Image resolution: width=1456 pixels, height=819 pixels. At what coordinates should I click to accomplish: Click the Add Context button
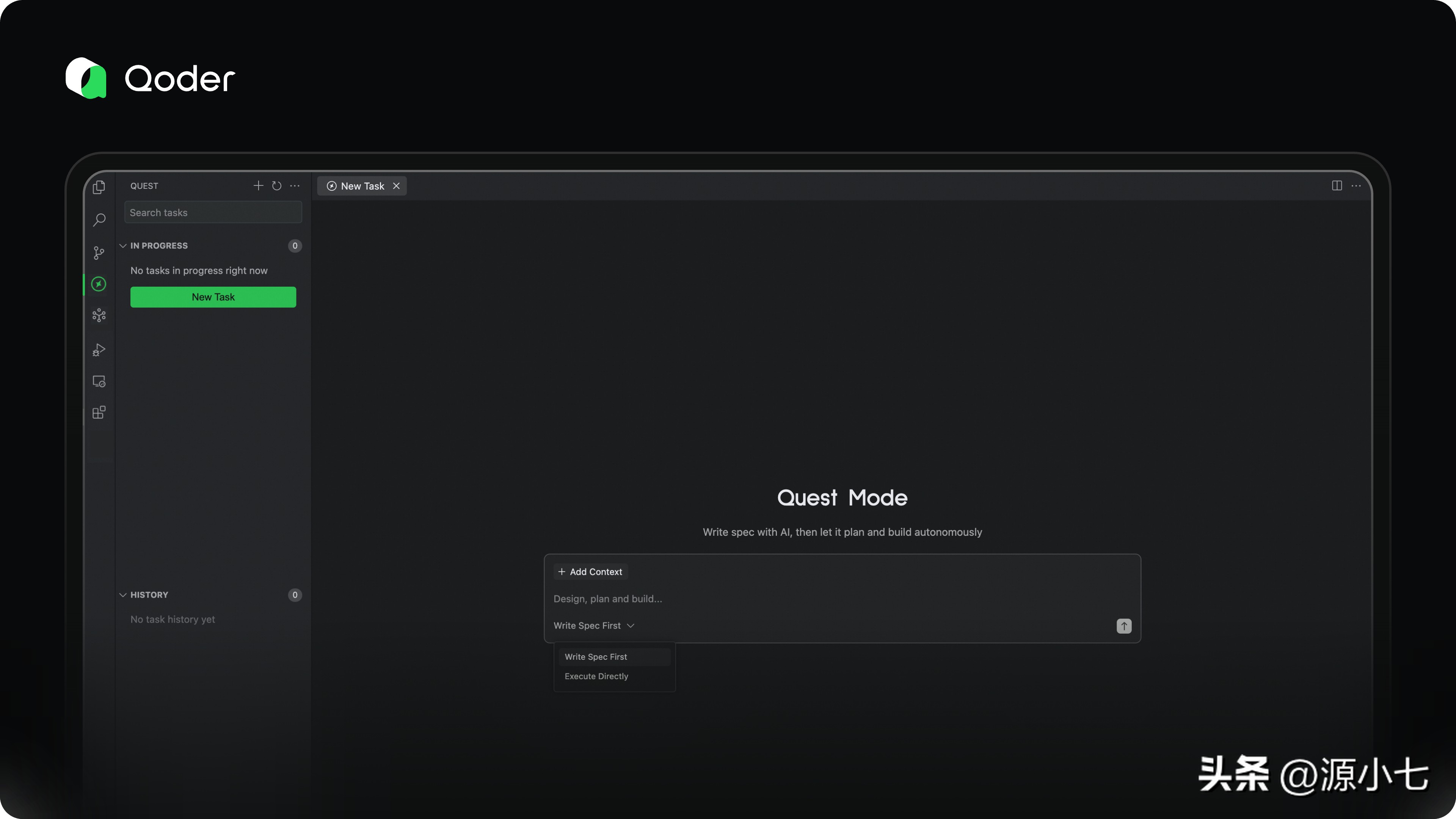[590, 572]
